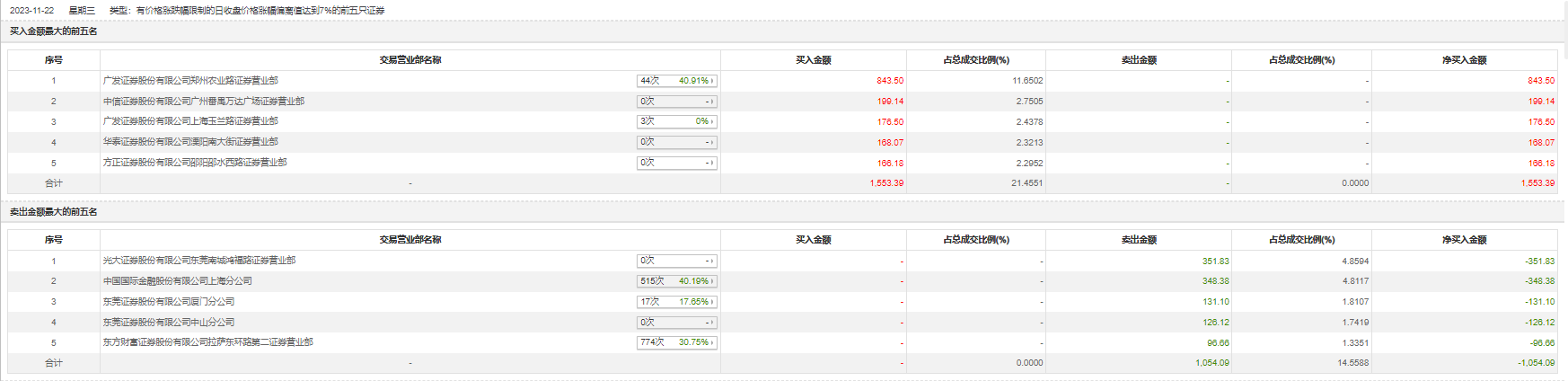This screenshot has width=1568, height=381.
Task: Select the 14.5588 total percentage cell
Action: (1353, 363)
